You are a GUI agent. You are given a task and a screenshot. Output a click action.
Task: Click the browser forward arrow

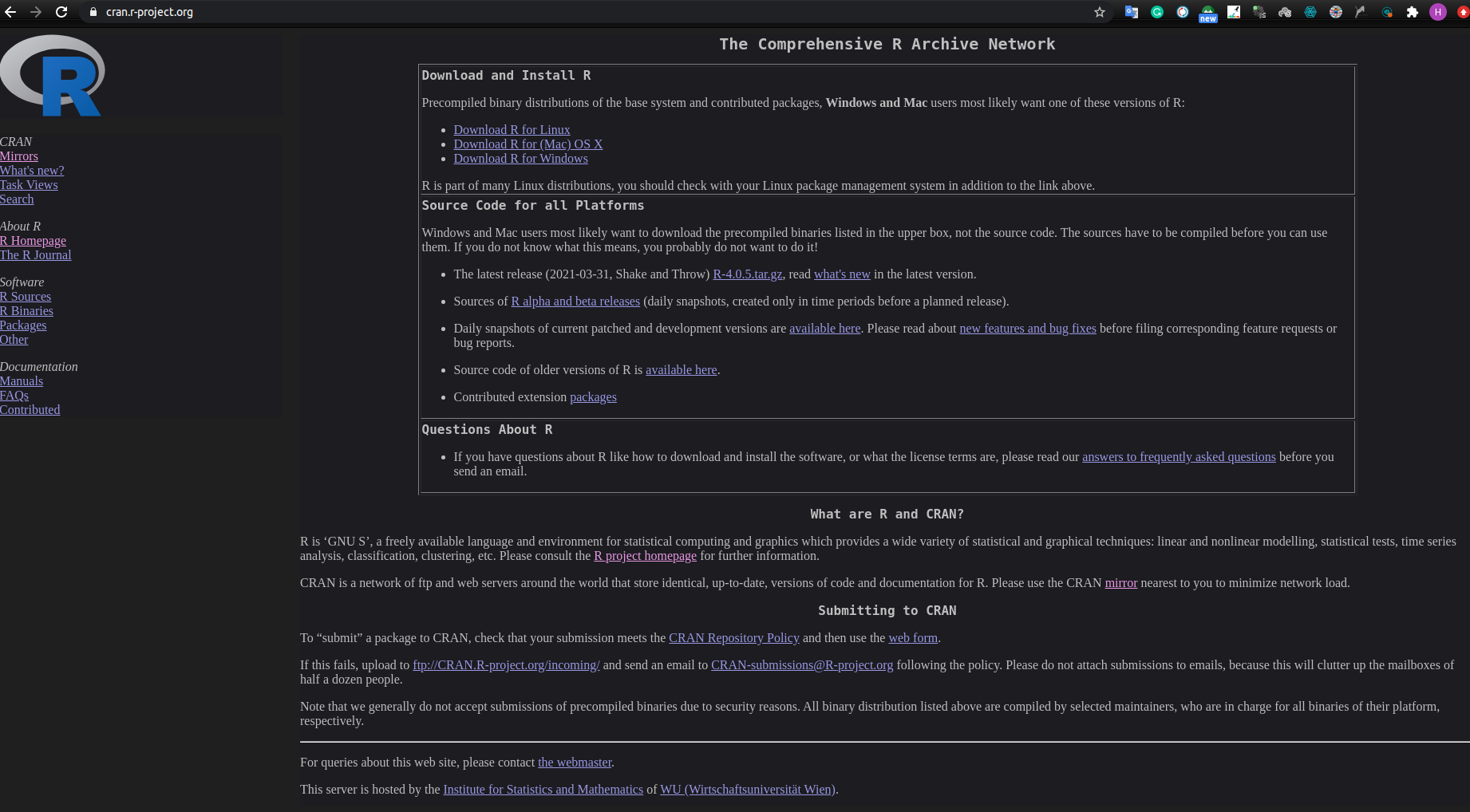[x=36, y=12]
